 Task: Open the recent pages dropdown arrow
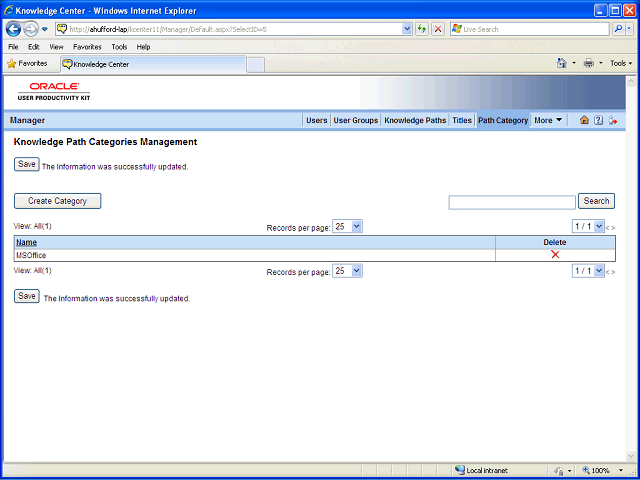(x=45, y=29)
